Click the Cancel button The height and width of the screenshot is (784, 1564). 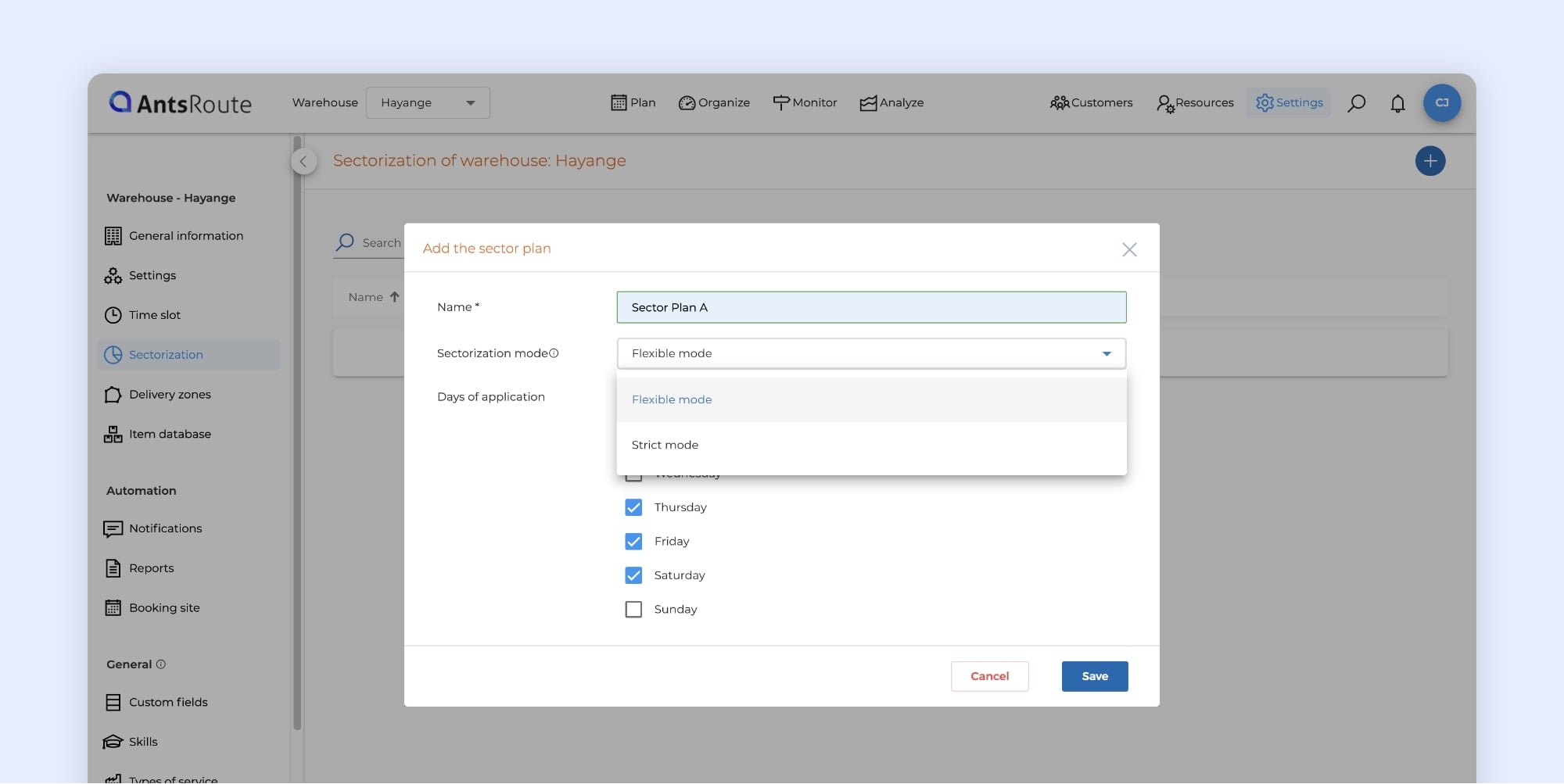click(x=989, y=676)
